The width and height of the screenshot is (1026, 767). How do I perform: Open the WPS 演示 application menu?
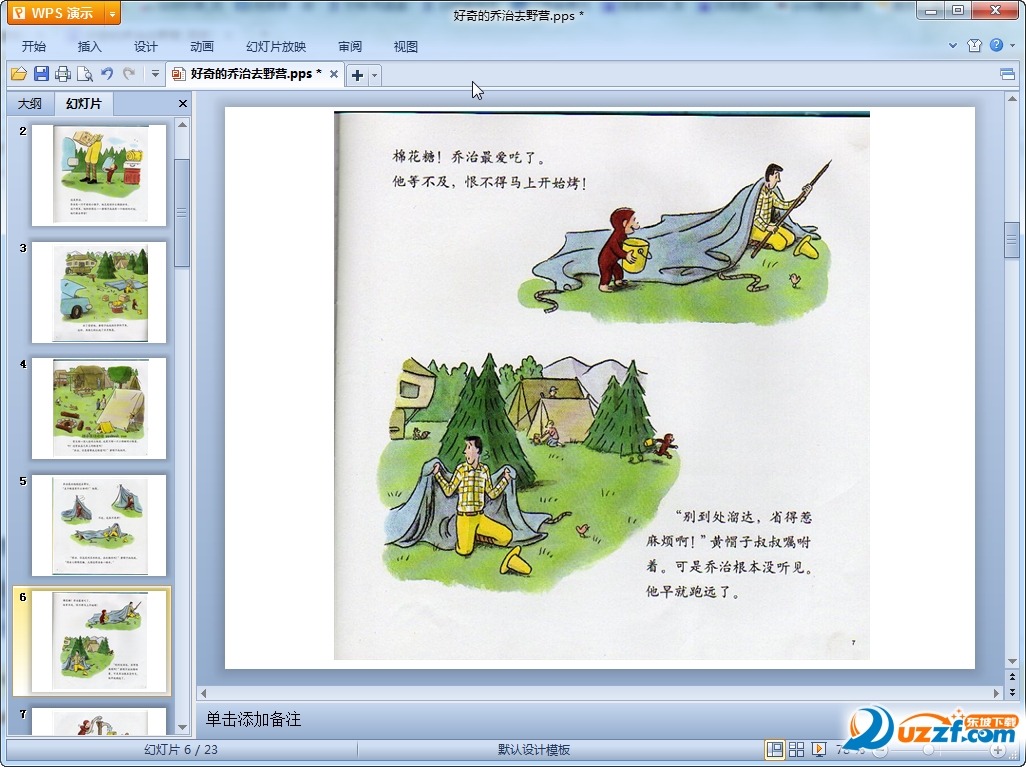(x=55, y=13)
